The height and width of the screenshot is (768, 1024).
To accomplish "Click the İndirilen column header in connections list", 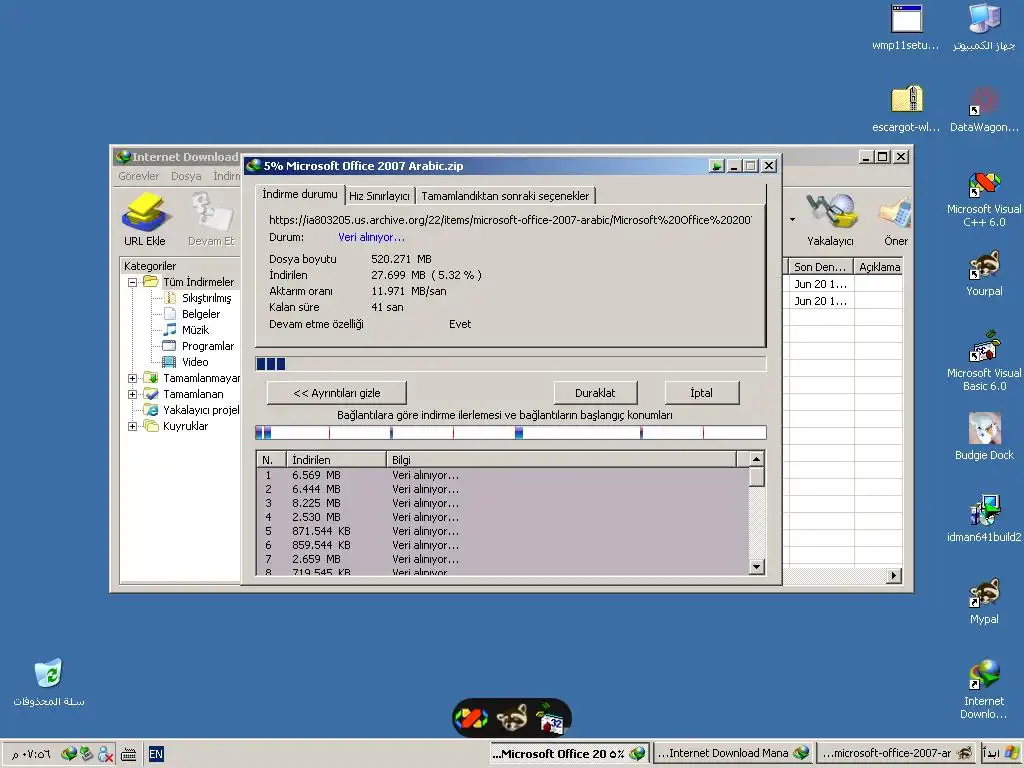I will (x=336, y=460).
